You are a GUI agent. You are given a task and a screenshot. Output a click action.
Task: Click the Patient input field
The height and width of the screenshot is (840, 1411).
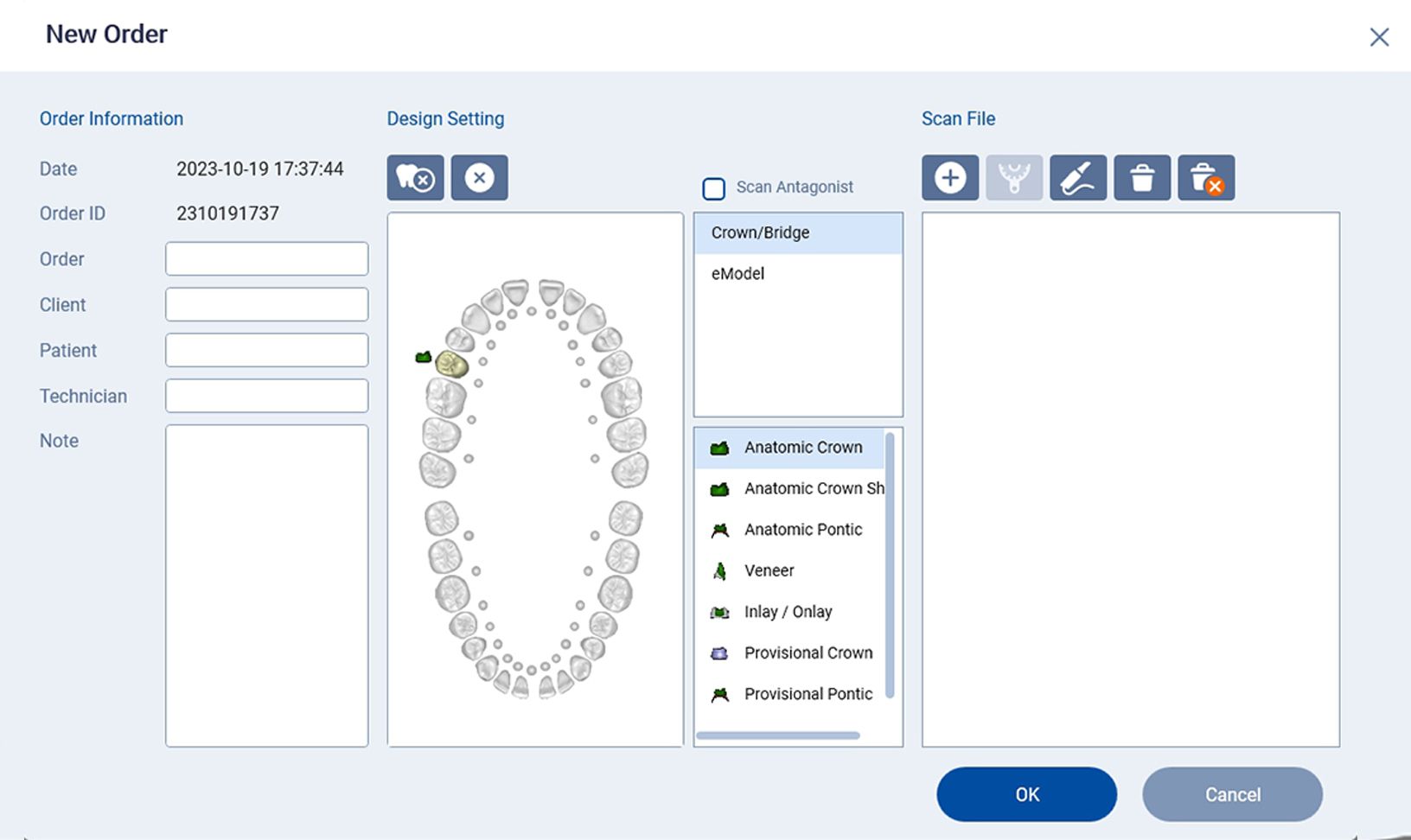coord(266,349)
